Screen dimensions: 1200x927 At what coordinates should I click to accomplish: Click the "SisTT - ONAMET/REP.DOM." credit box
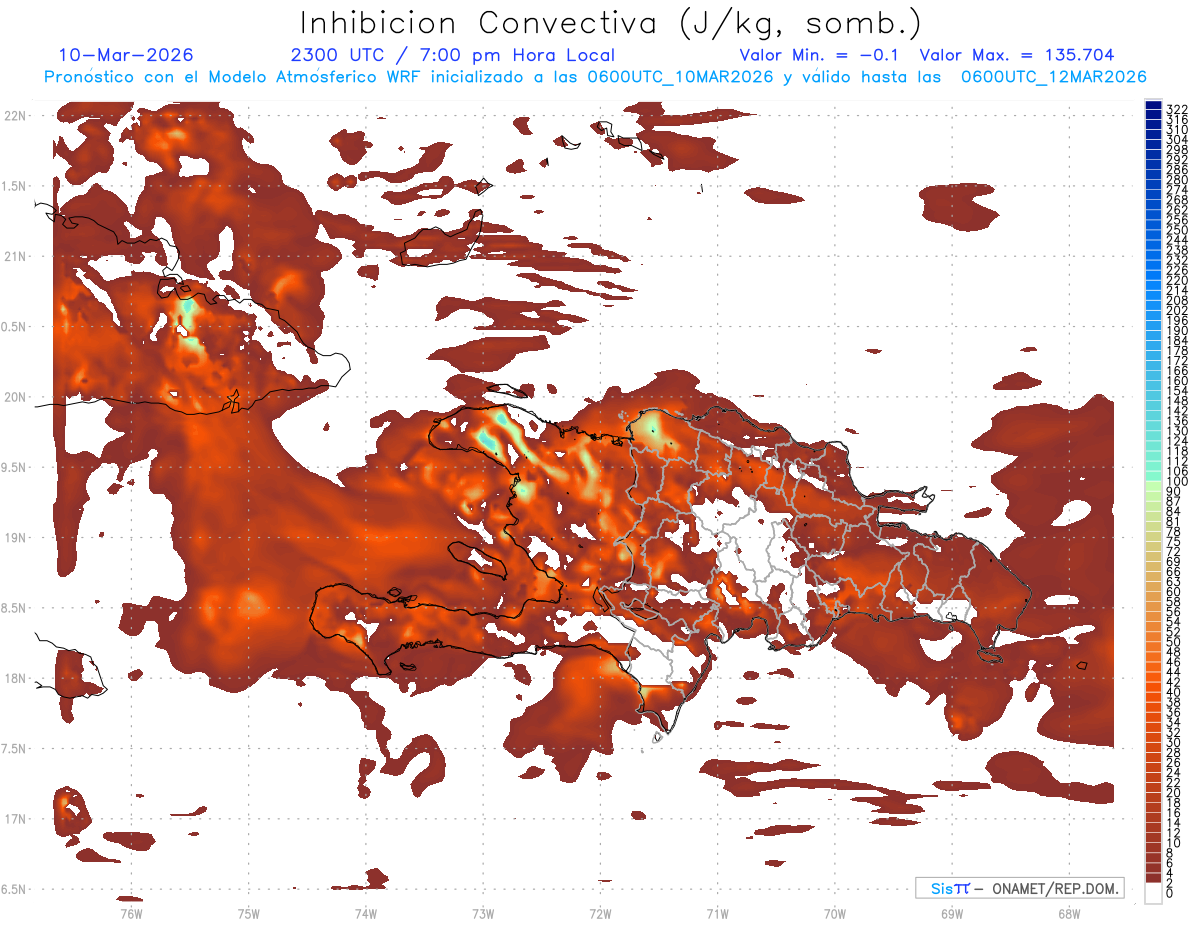point(1020,888)
